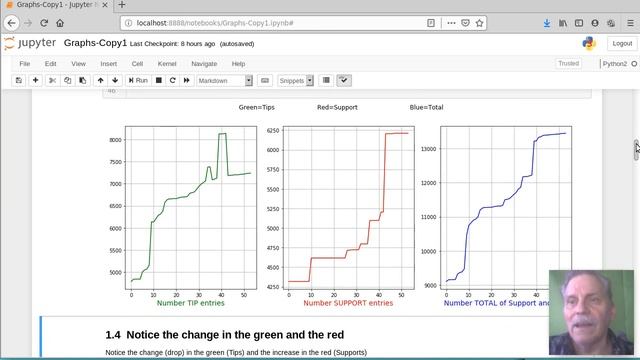Open the Navigate menu
640x360 pixels.
(x=204, y=64)
